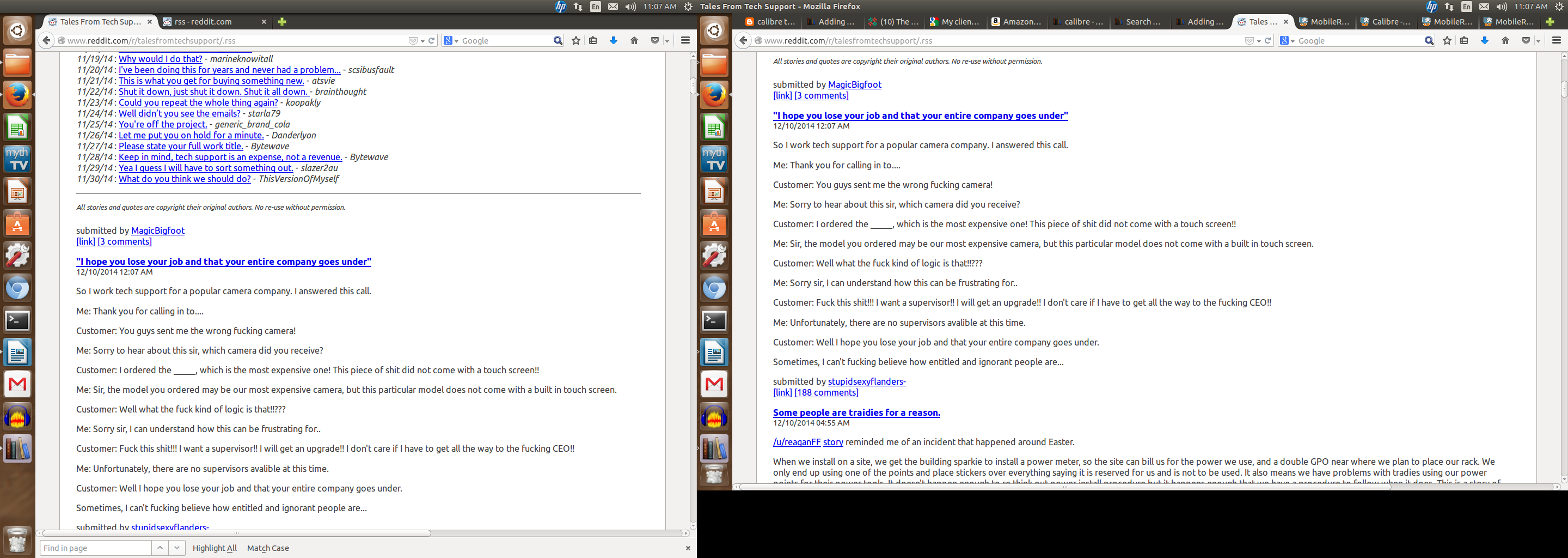Close the 'rss - reddit.com' tab
The width and height of the screenshot is (1568, 558).
264,21
